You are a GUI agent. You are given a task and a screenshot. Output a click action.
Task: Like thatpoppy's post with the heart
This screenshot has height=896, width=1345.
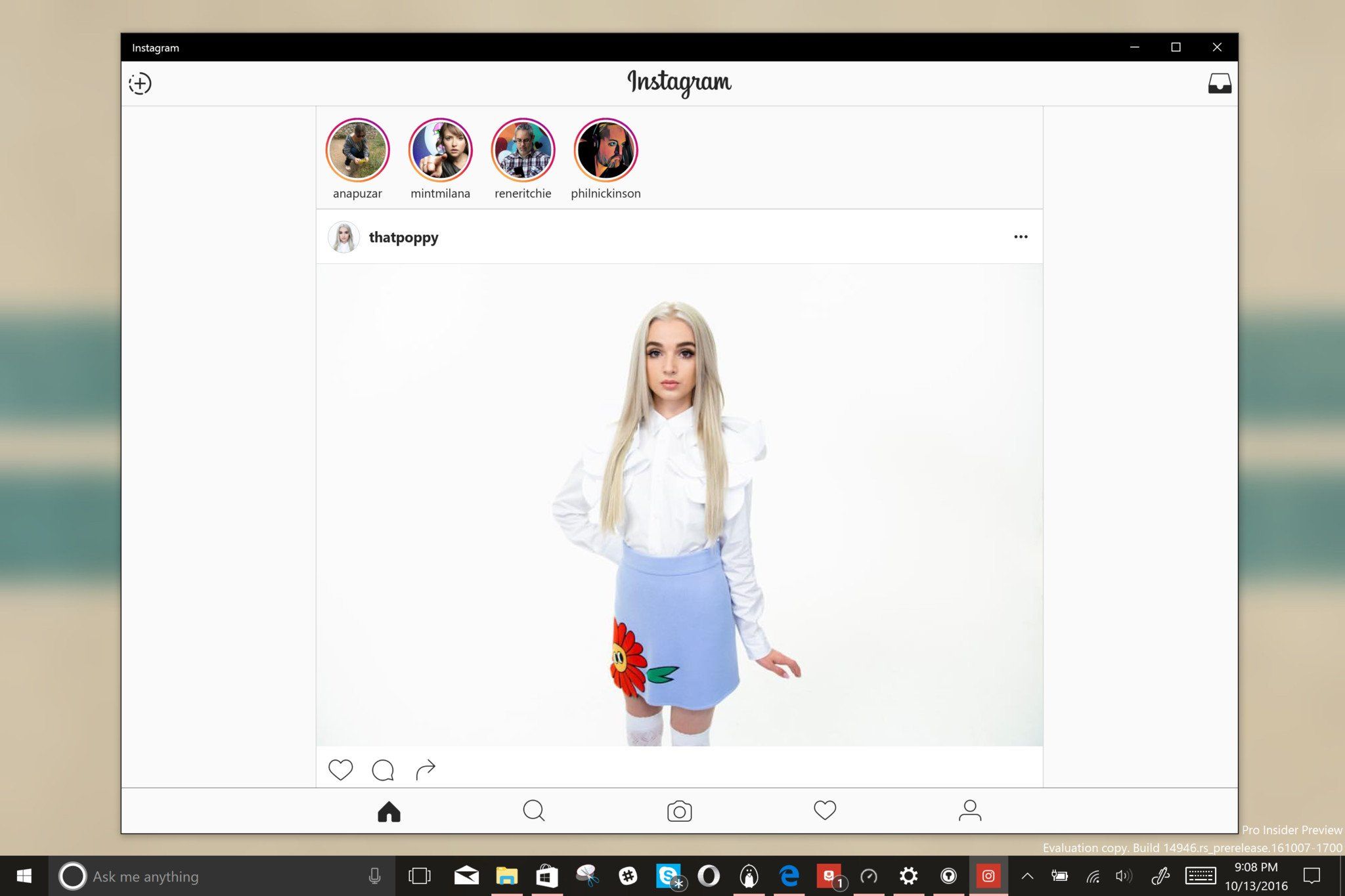tap(340, 769)
